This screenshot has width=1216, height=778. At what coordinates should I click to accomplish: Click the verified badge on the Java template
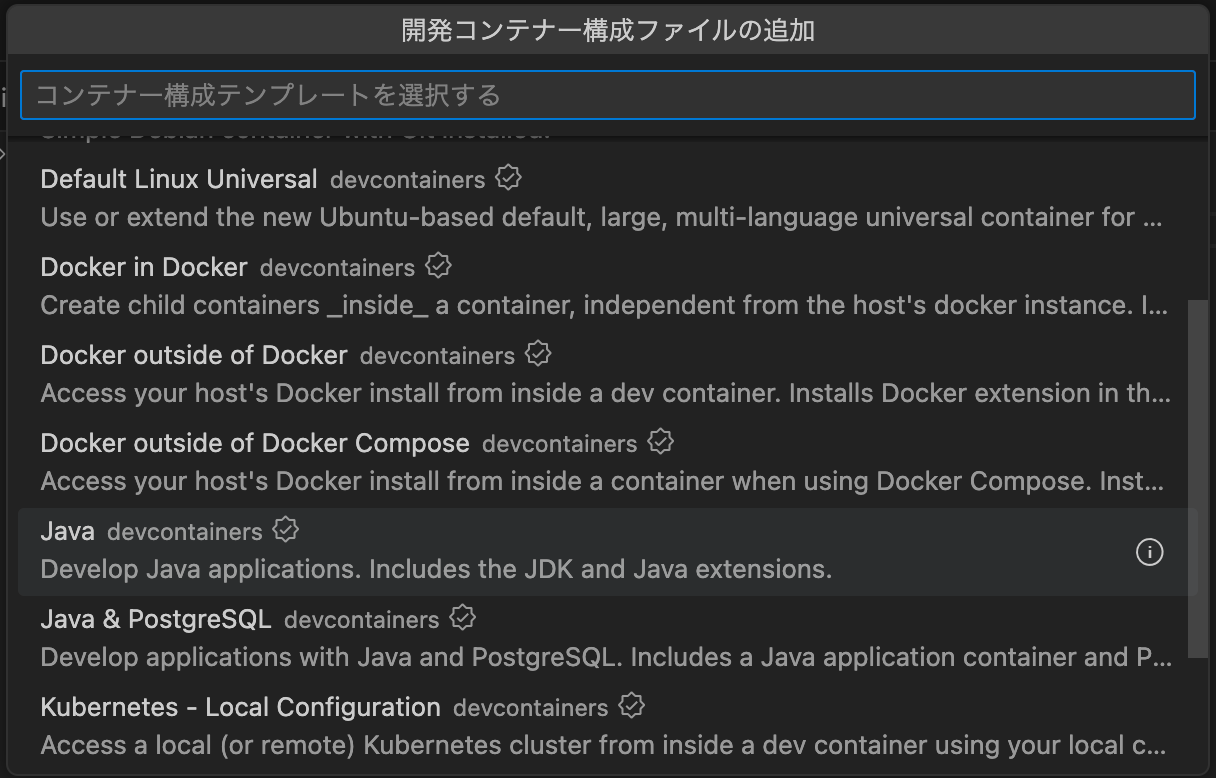(285, 530)
